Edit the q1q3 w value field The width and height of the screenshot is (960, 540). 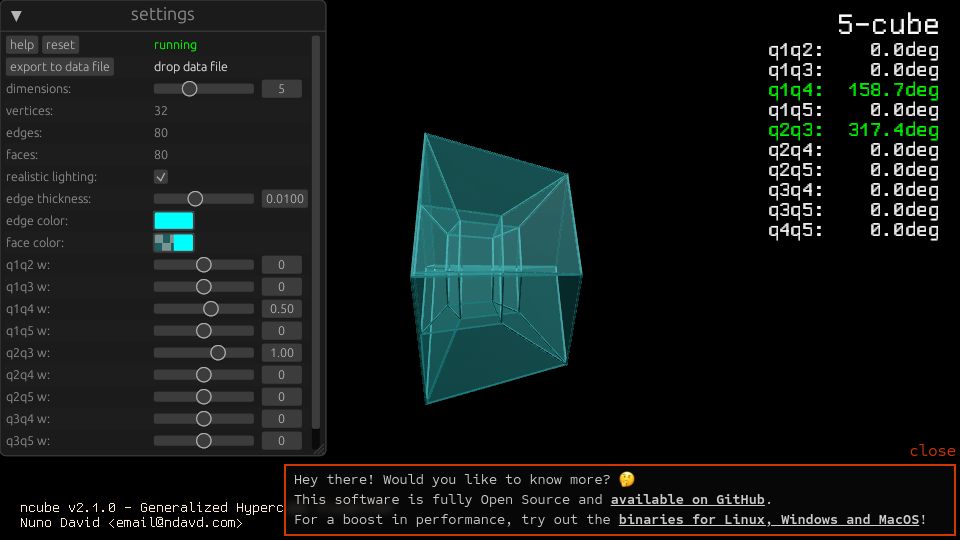click(282, 287)
